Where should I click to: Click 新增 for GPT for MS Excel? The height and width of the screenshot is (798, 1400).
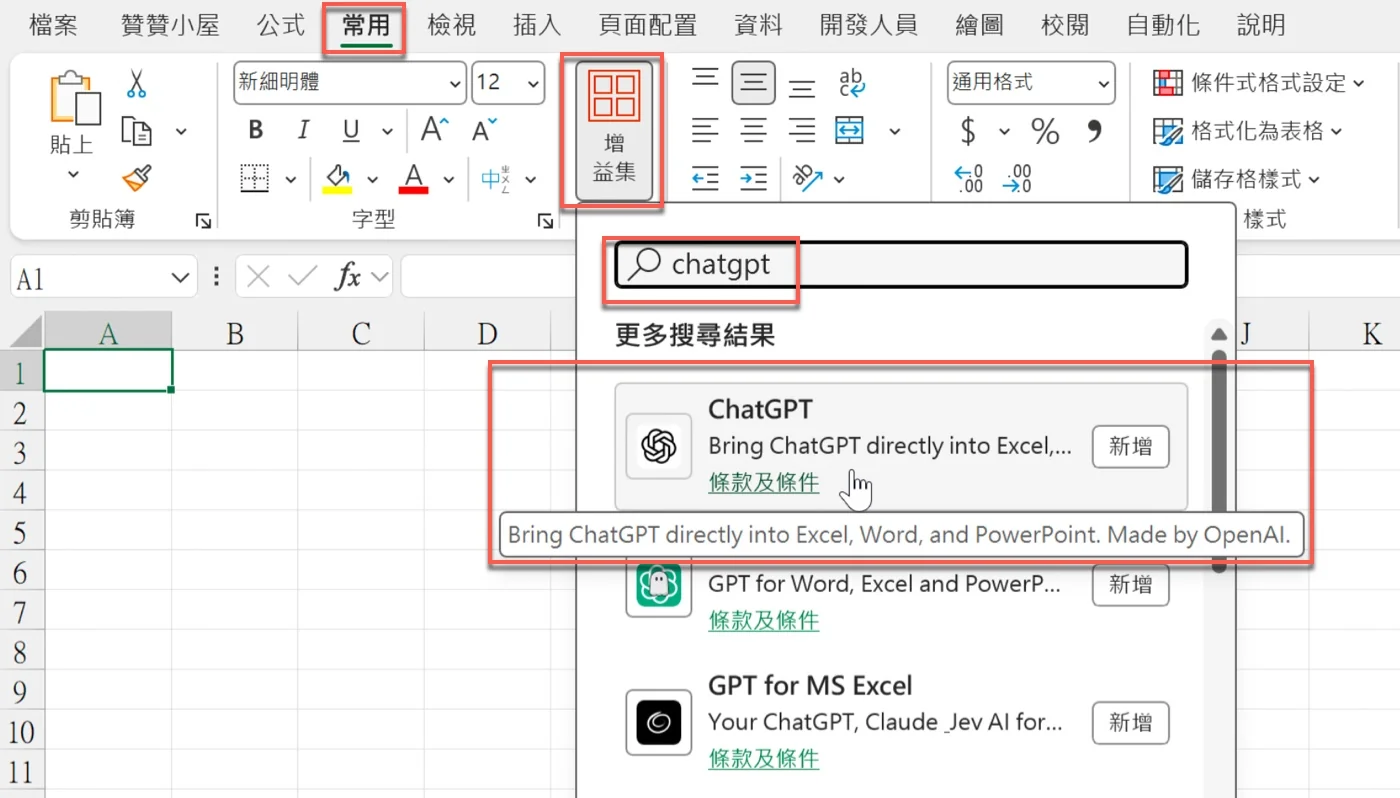[1130, 722]
